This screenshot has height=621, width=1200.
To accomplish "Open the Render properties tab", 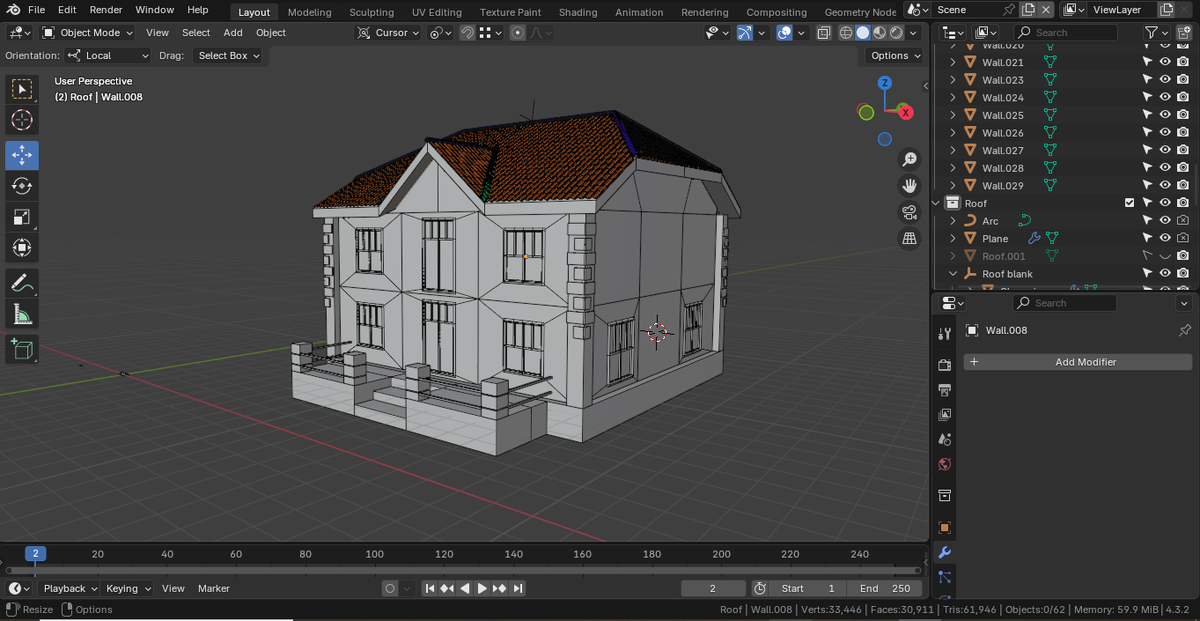I will tap(944, 365).
